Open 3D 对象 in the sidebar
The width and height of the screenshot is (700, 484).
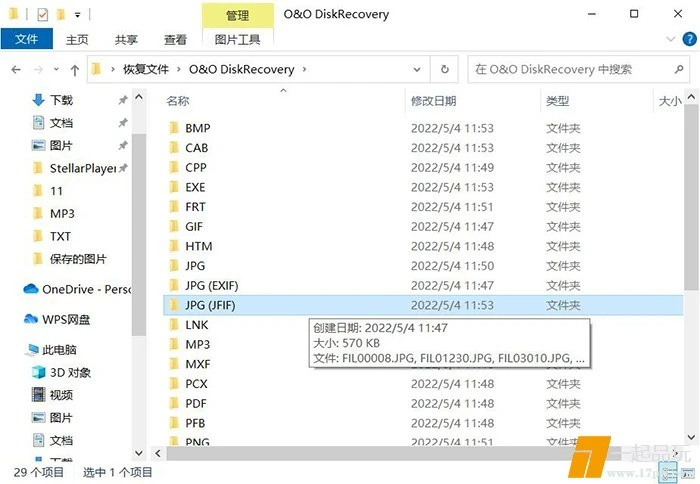70,372
